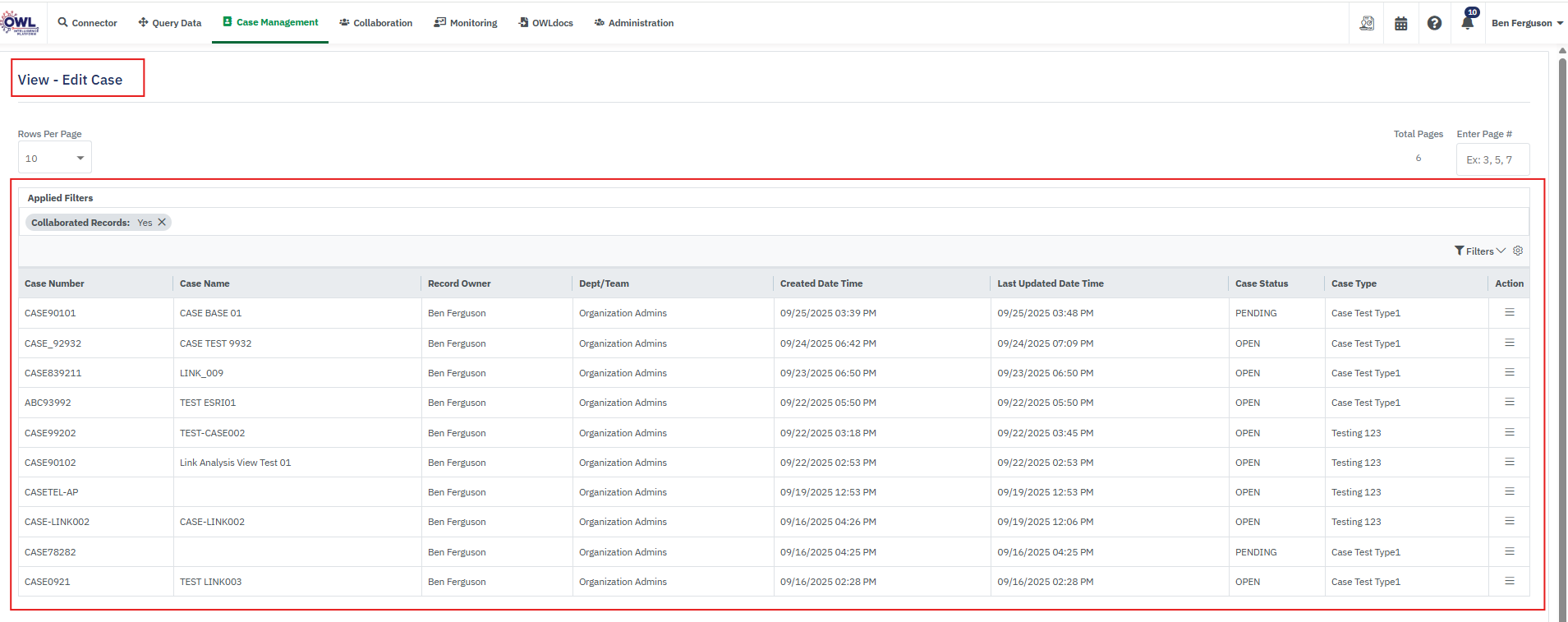
Task: Switch to the Monitoring menu
Action: pyautogui.click(x=466, y=23)
